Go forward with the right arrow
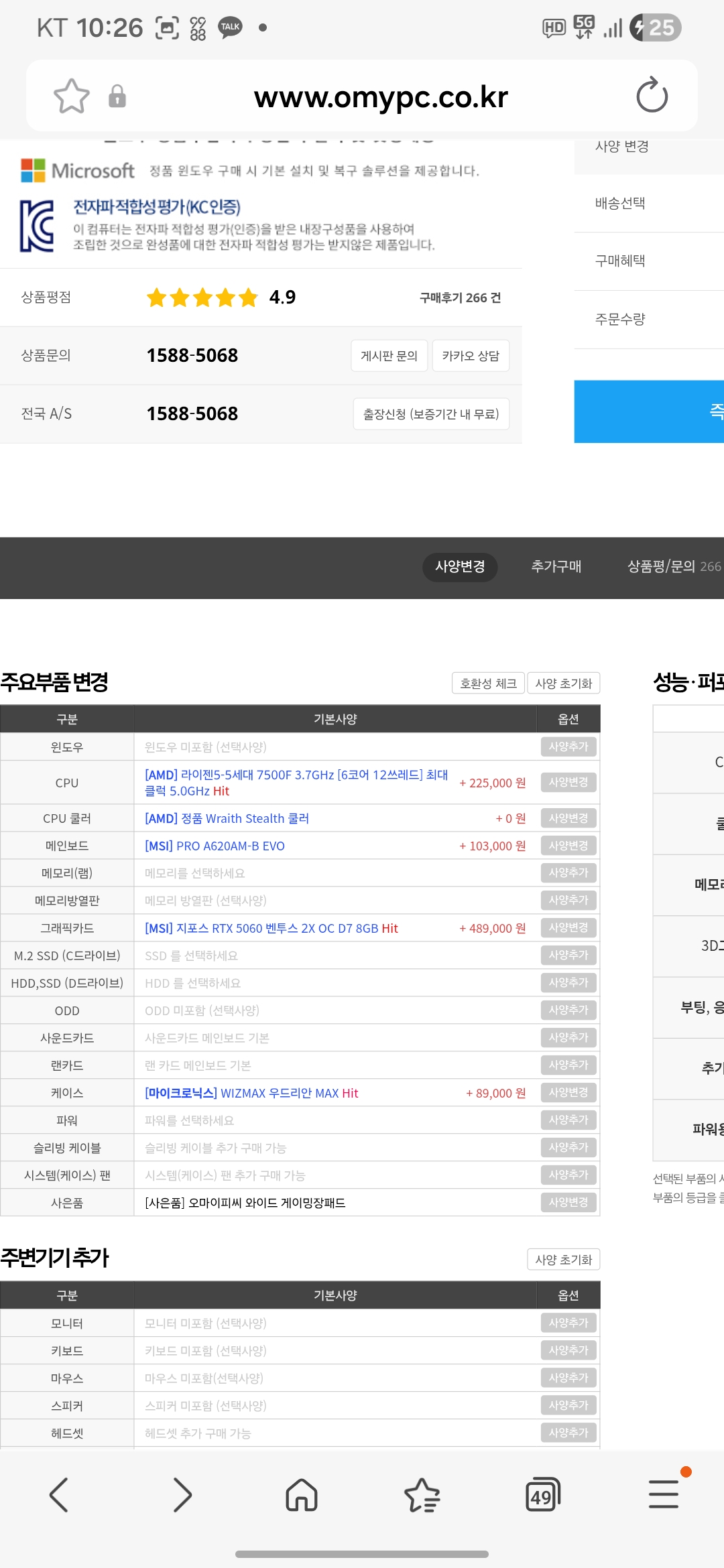The height and width of the screenshot is (1568, 724). pyautogui.click(x=182, y=1495)
